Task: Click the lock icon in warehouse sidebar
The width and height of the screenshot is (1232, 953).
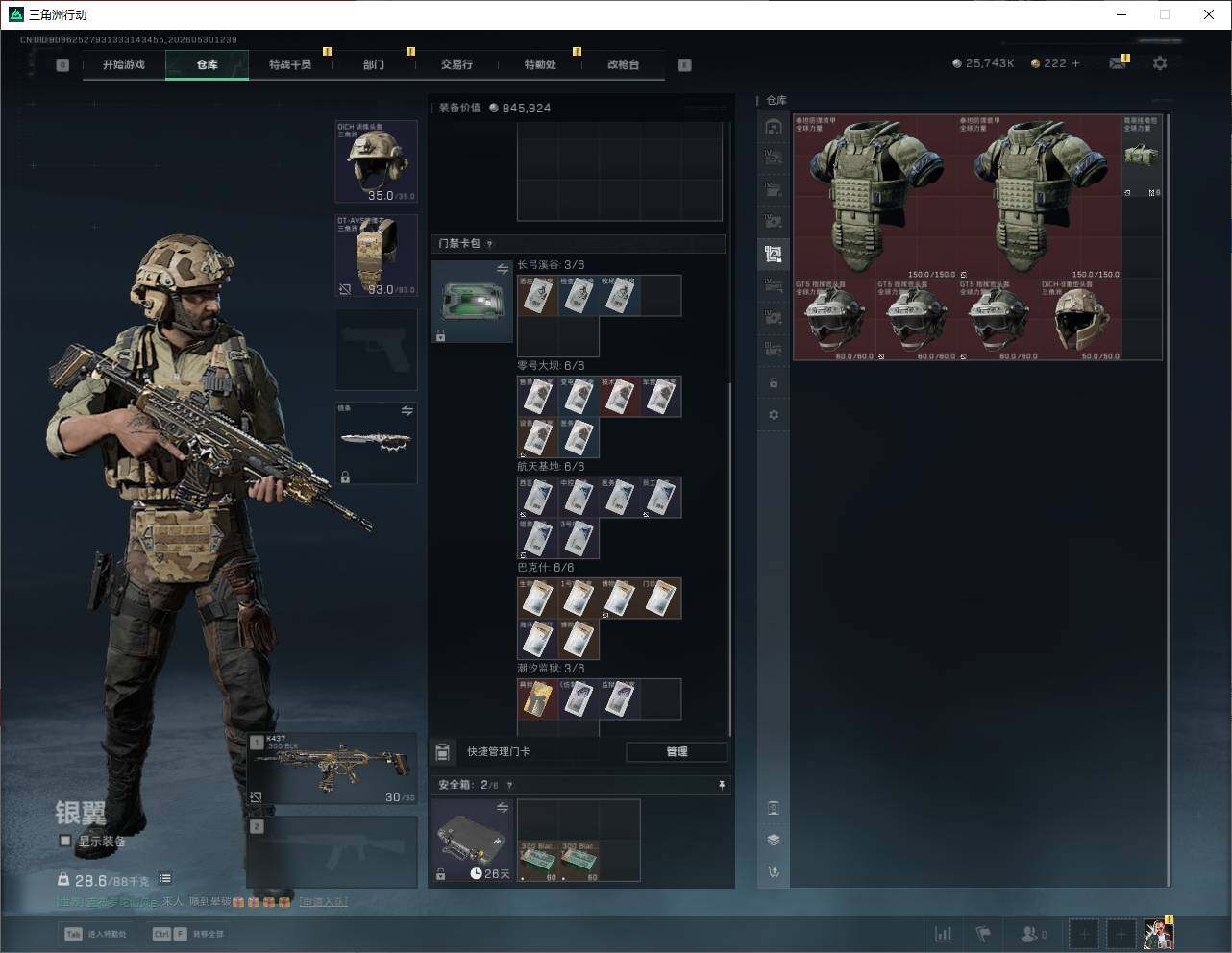Action: [x=774, y=382]
